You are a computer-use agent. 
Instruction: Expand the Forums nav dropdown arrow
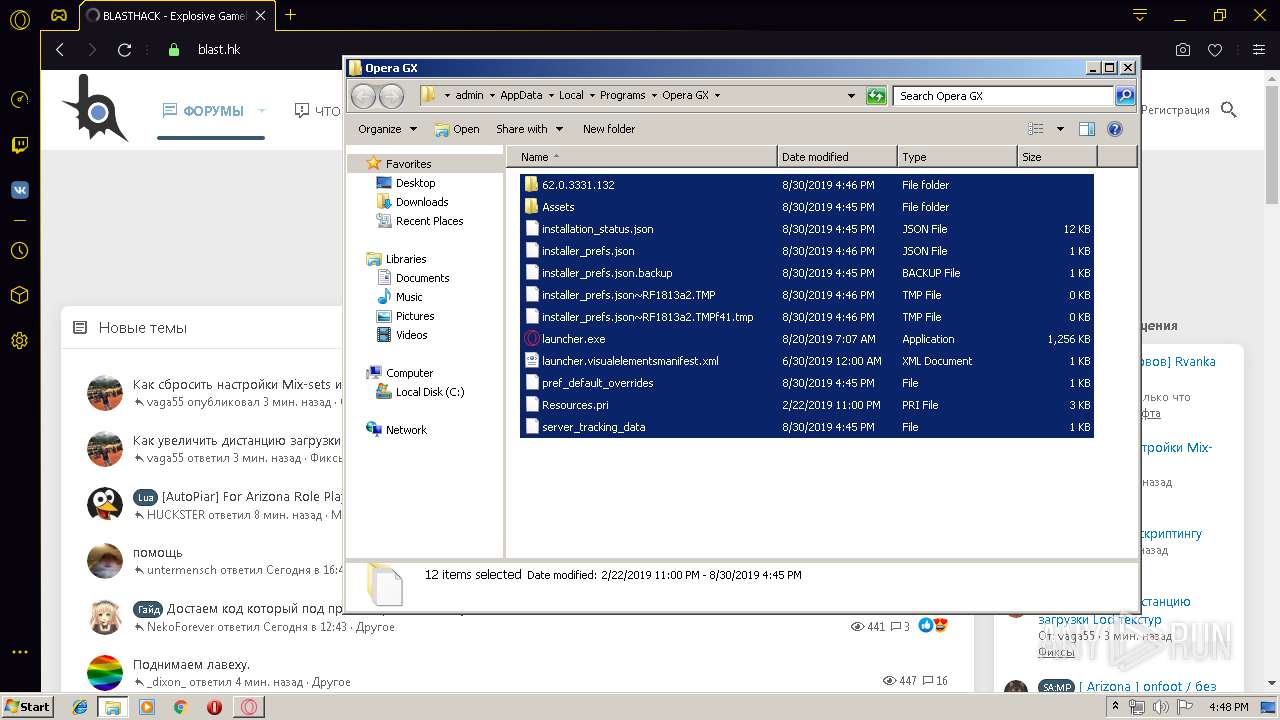pyautogui.click(x=262, y=111)
